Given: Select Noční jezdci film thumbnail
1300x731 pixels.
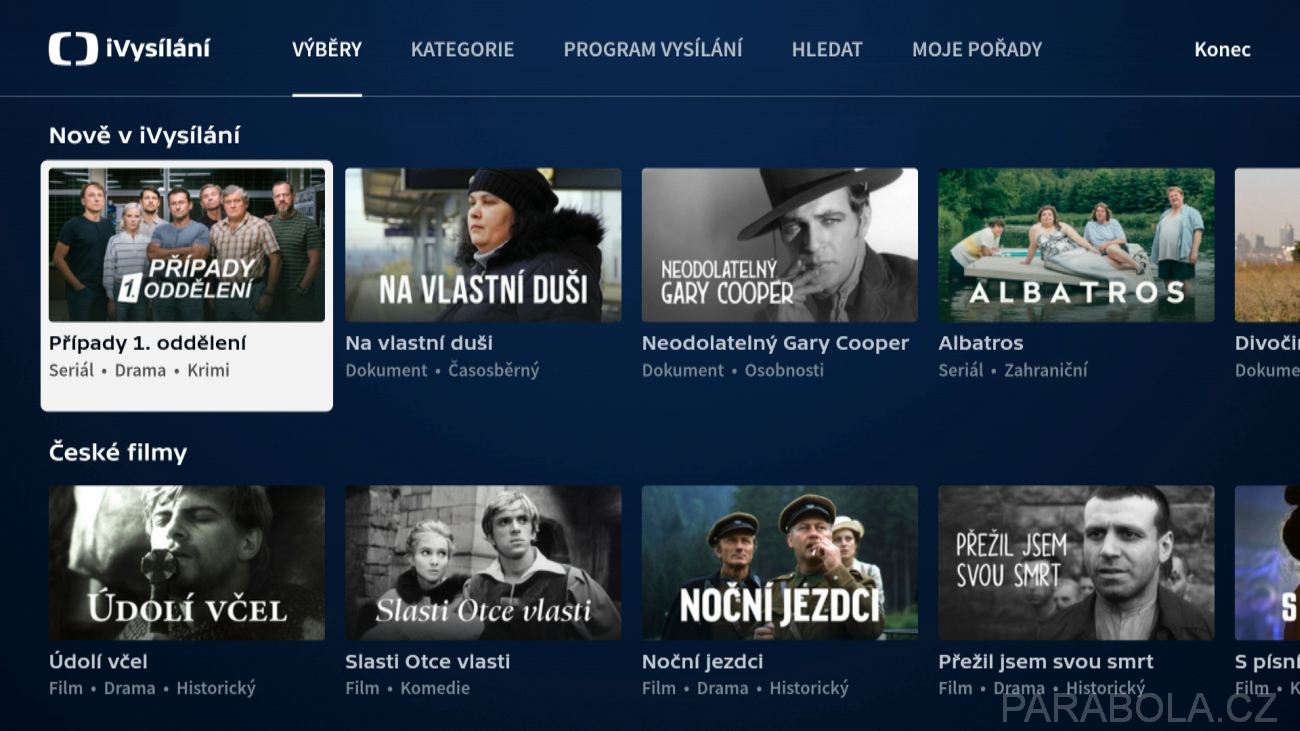Looking at the screenshot, I should tap(780, 563).
